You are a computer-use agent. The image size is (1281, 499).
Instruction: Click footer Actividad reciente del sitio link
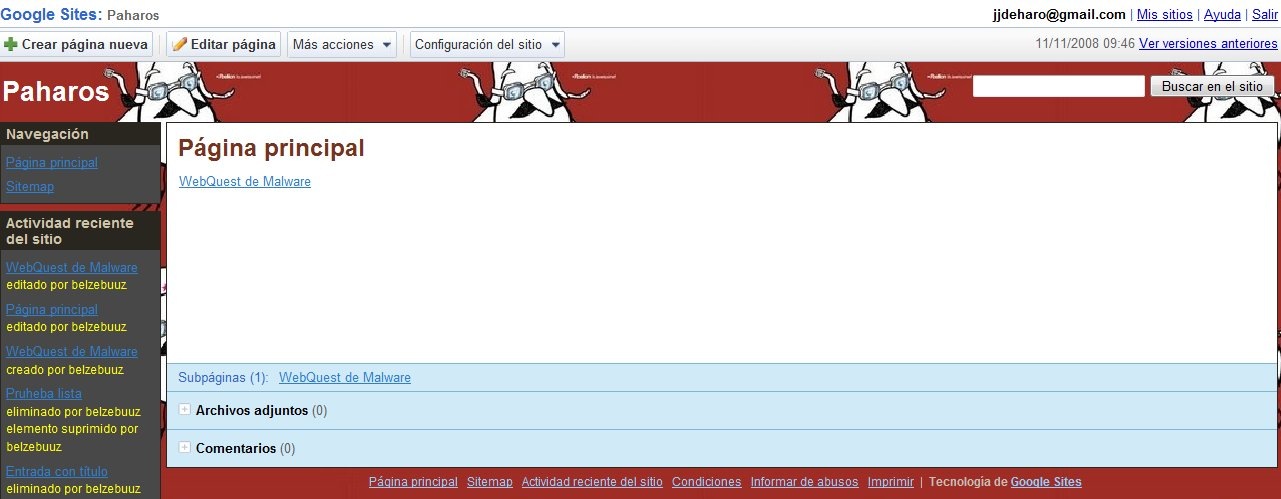click(592, 482)
